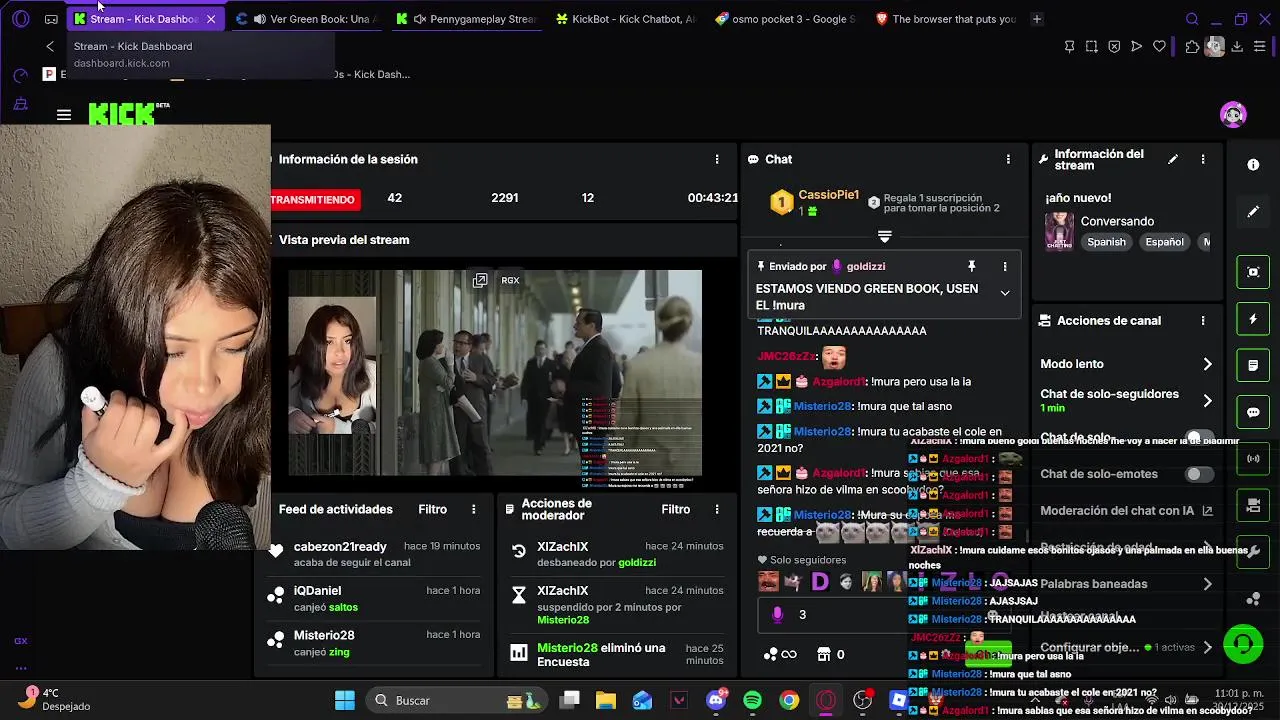Click the chat bubble sidebar icon
1280x720 pixels.
click(x=1253, y=412)
